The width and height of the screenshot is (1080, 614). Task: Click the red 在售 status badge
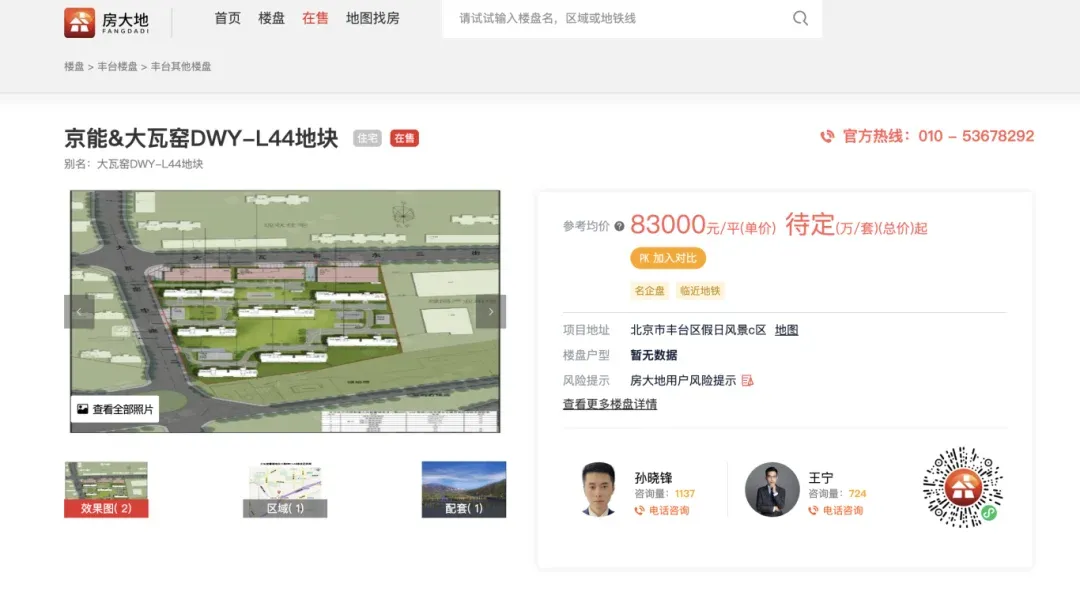pyautogui.click(x=404, y=139)
